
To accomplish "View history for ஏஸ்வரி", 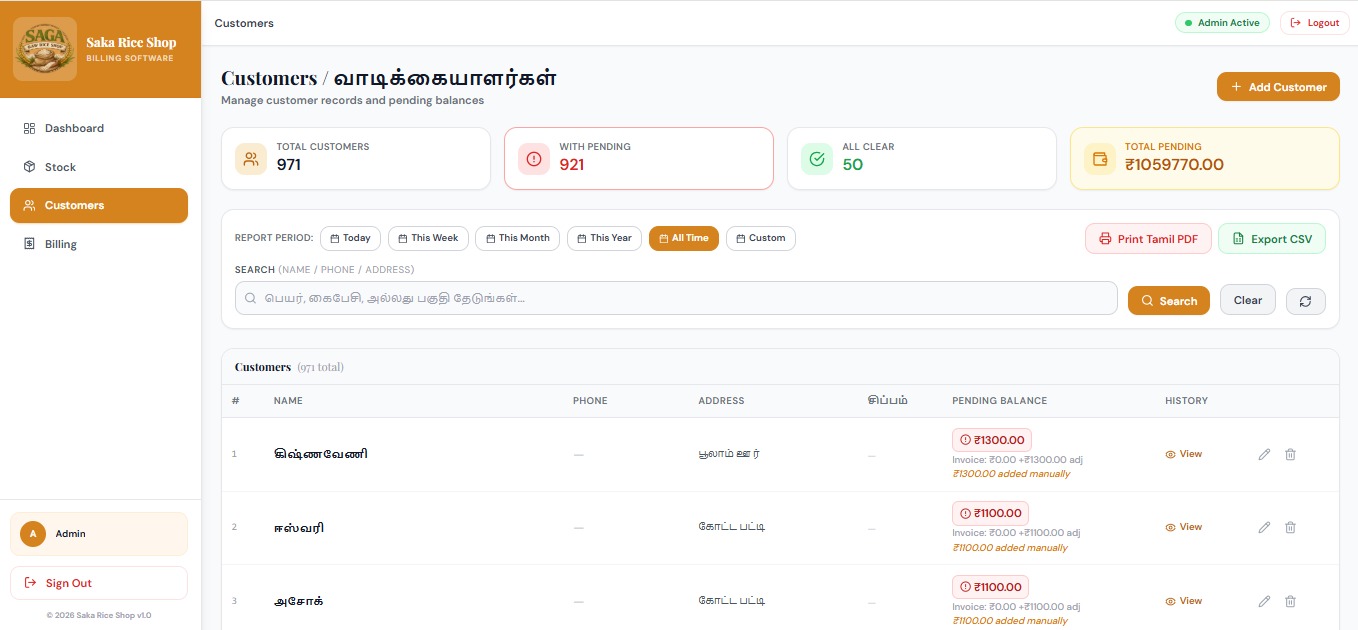I will (x=1183, y=527).
